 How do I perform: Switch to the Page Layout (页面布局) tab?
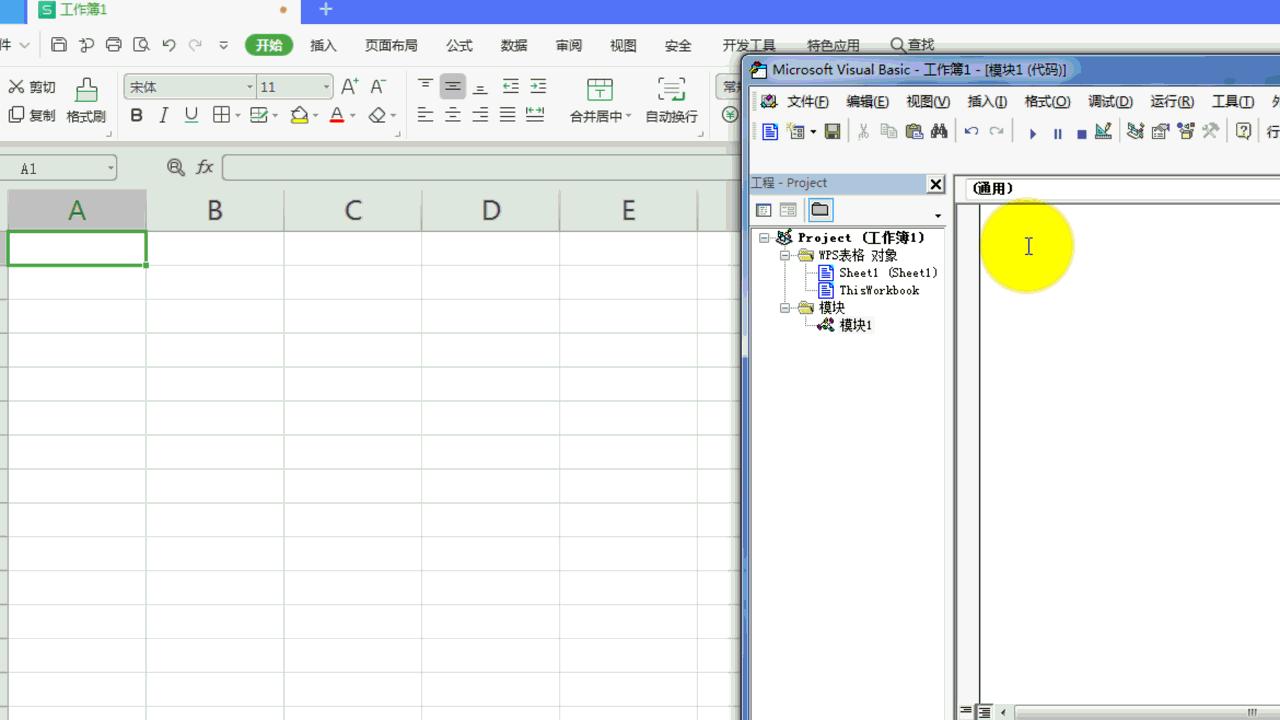(391, 45)
